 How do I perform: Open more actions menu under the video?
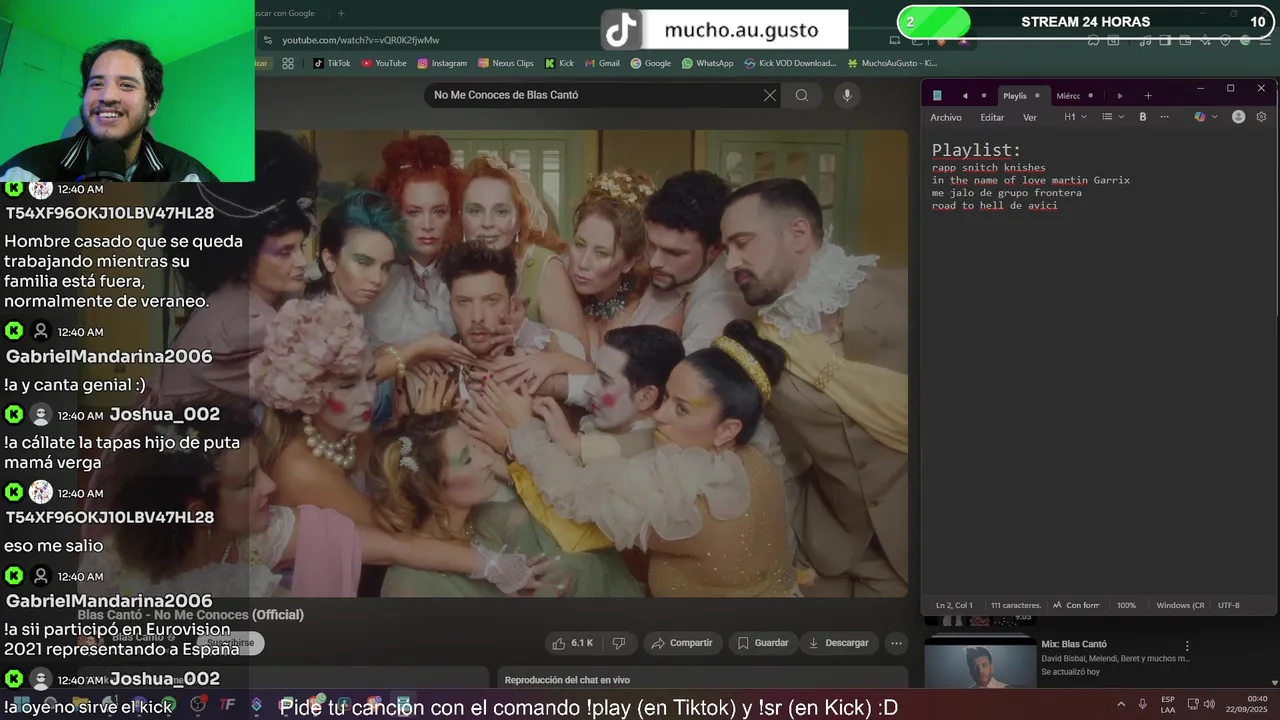pos(897,643)
